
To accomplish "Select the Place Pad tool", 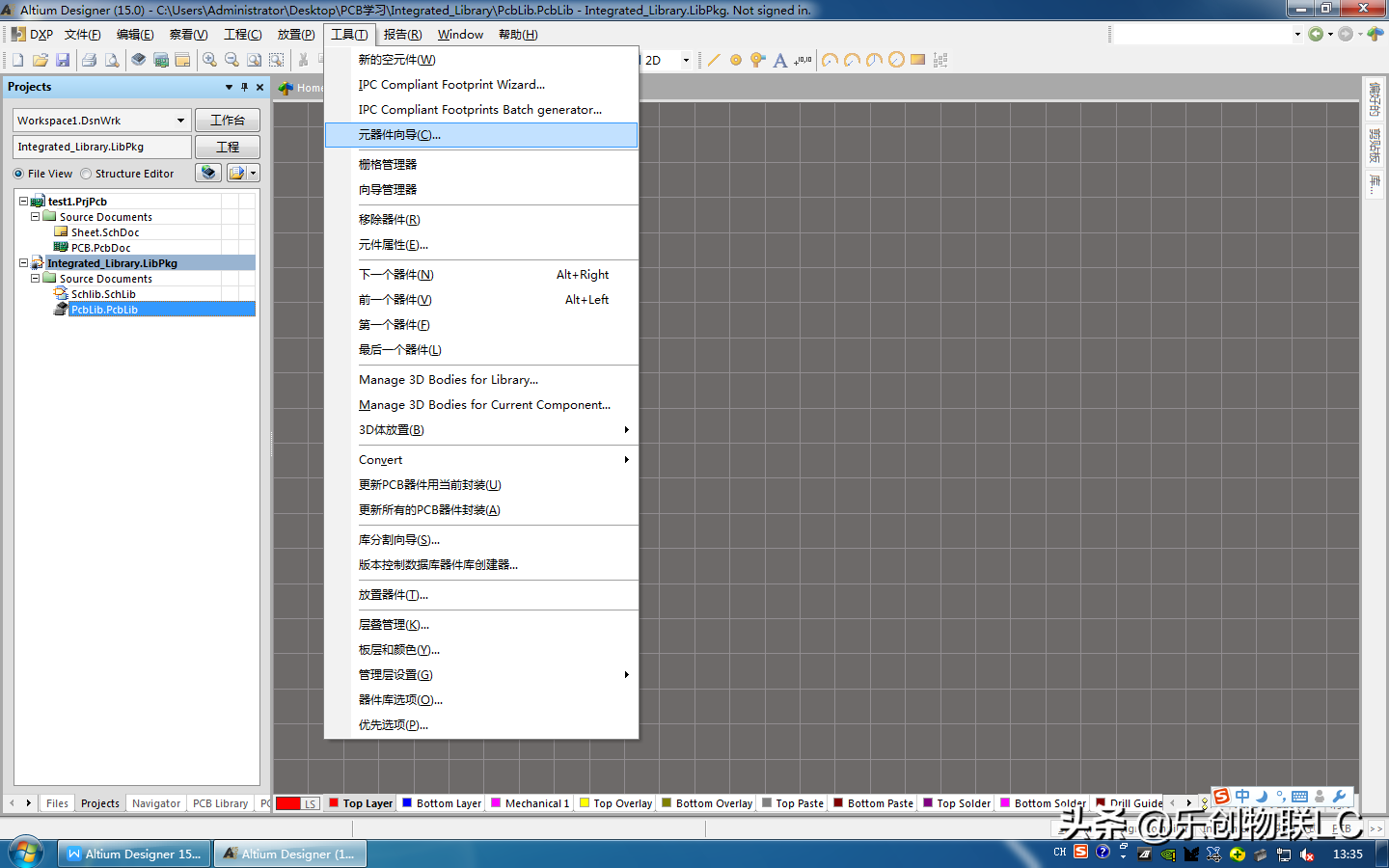I will click(x=736, y=60).
